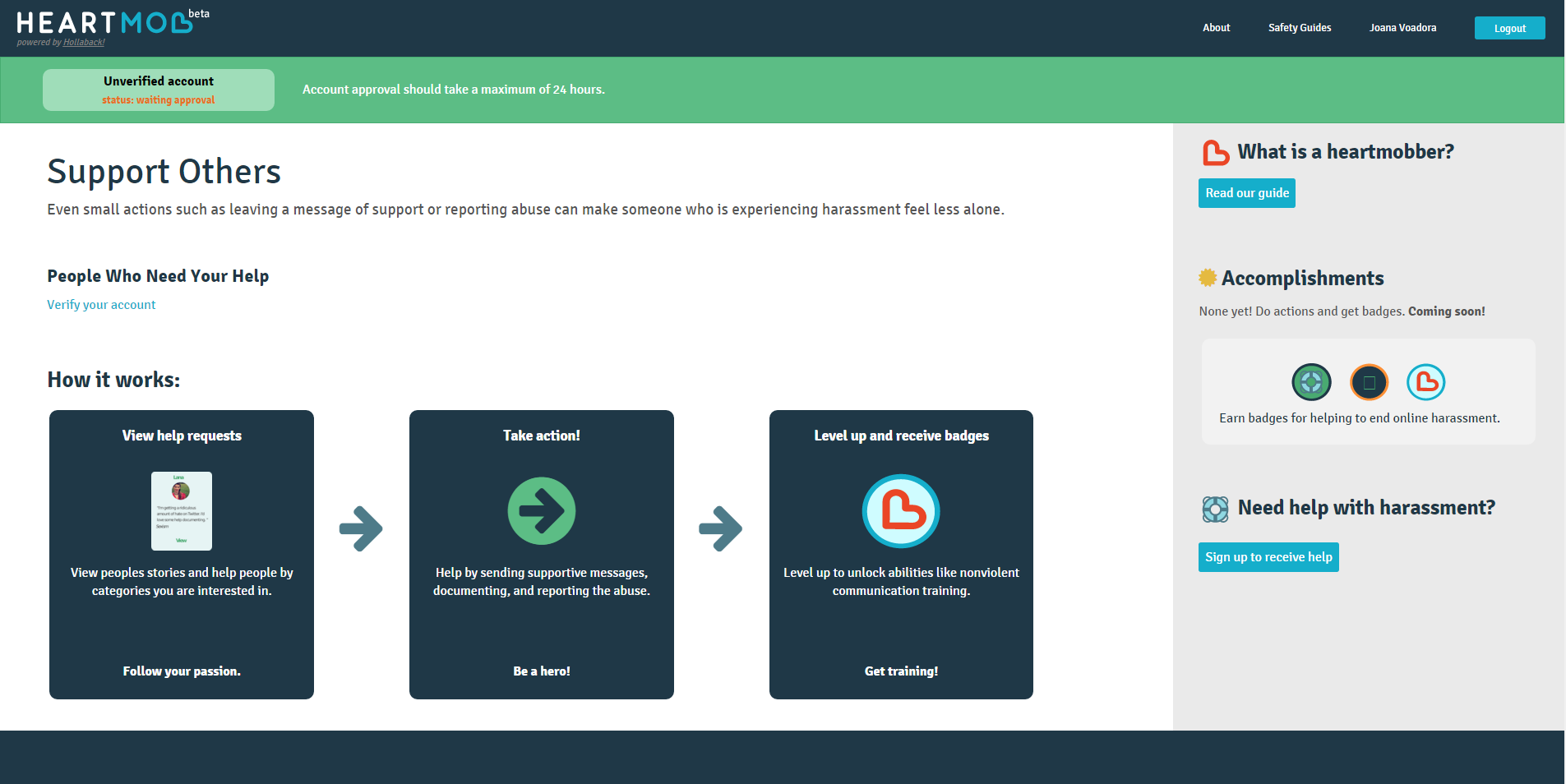Follow the Verify your account link
The height and width of the screenshot is (784, 1566).
pos(101,305)
